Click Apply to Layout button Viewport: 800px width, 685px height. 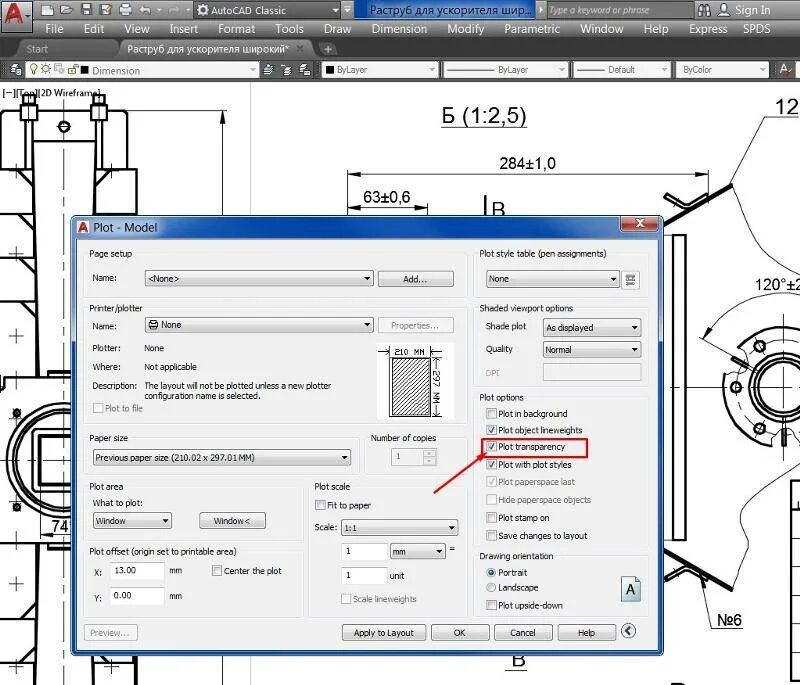[x=384, y=632]
